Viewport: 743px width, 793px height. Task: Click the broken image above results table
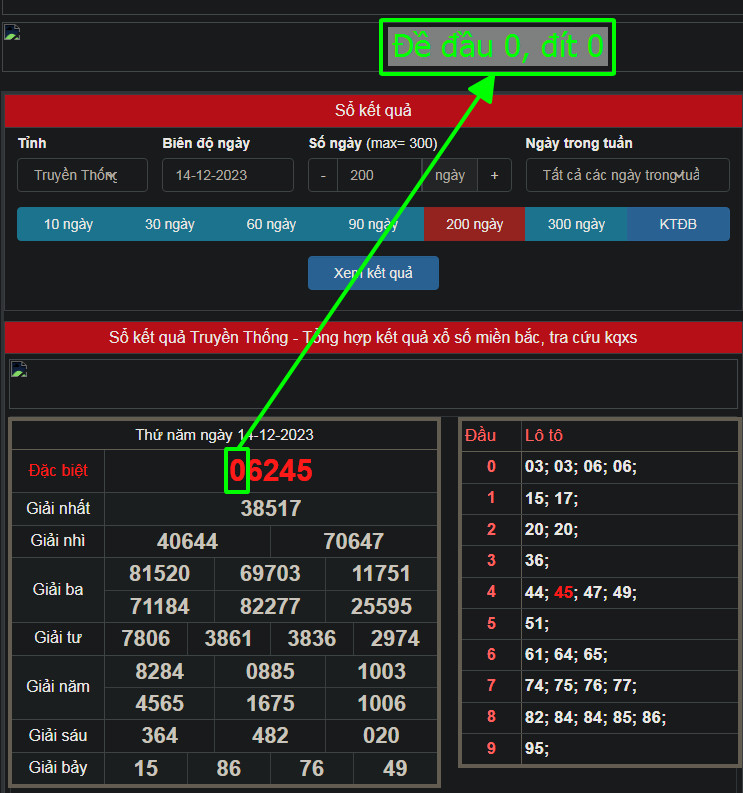[x=18, y=369]
